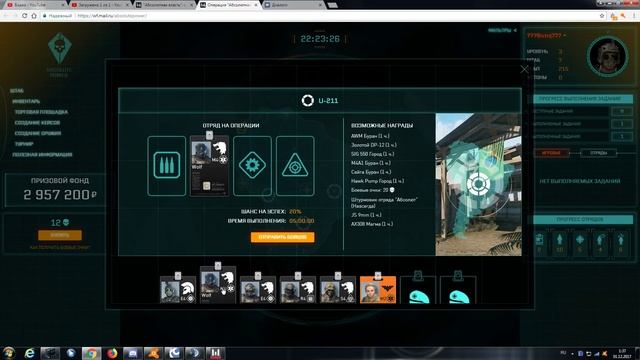This screenshot has width=640, height=360.
Task: Pick the Wolf fighter card in roster
Action: 218,285
